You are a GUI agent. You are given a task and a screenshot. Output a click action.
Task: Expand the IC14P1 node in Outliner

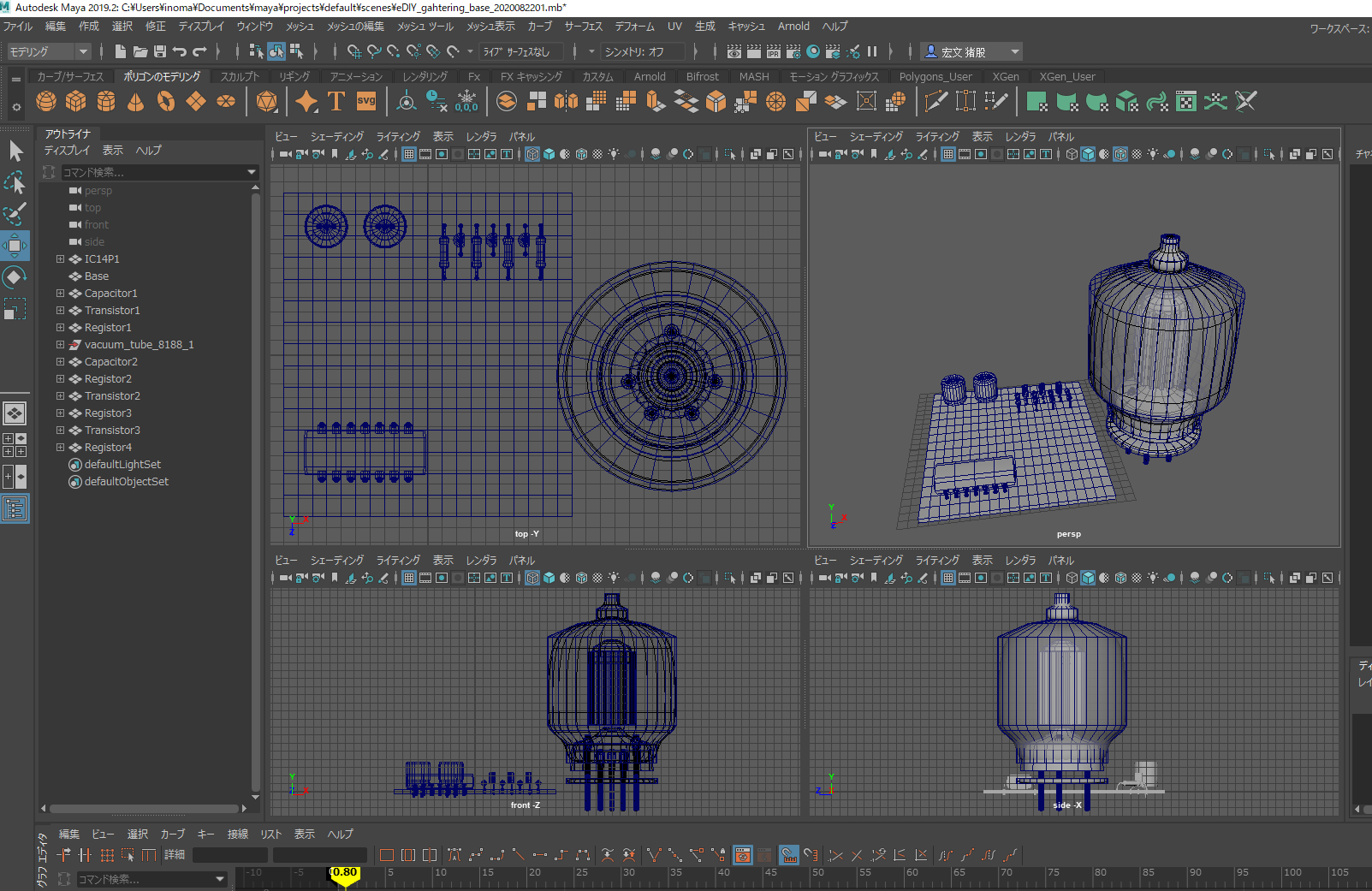(60, 258)
